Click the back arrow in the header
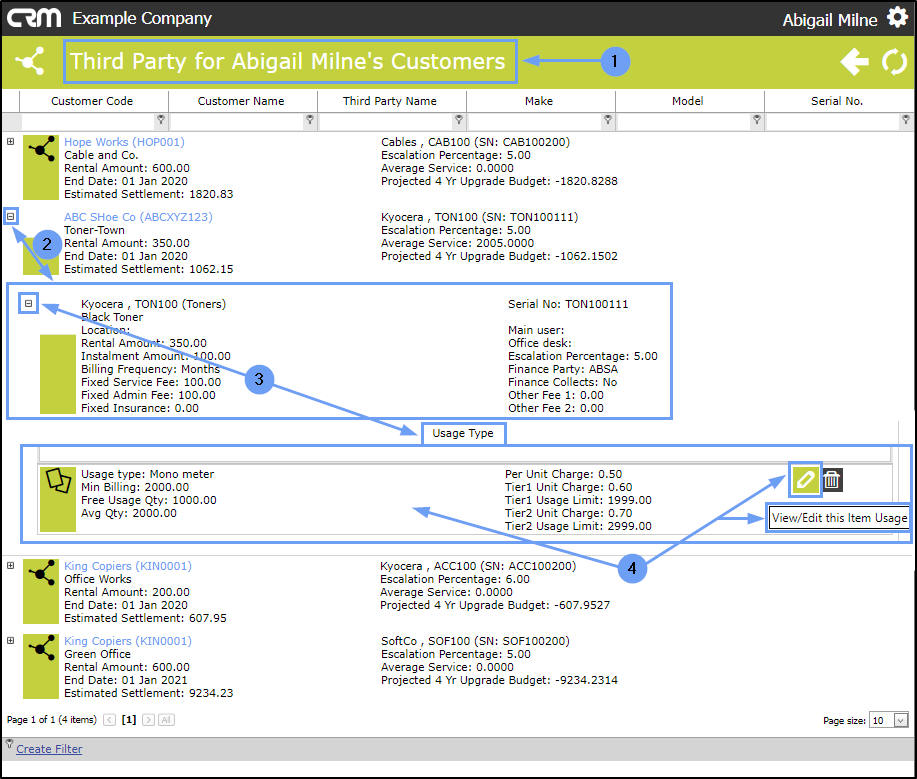 coord(854,61)
